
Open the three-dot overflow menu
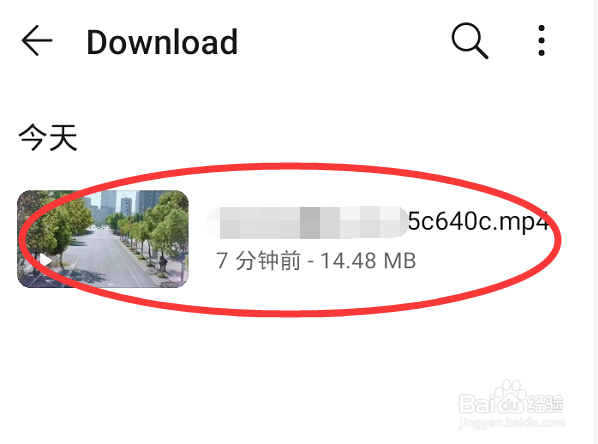[541, 41]
